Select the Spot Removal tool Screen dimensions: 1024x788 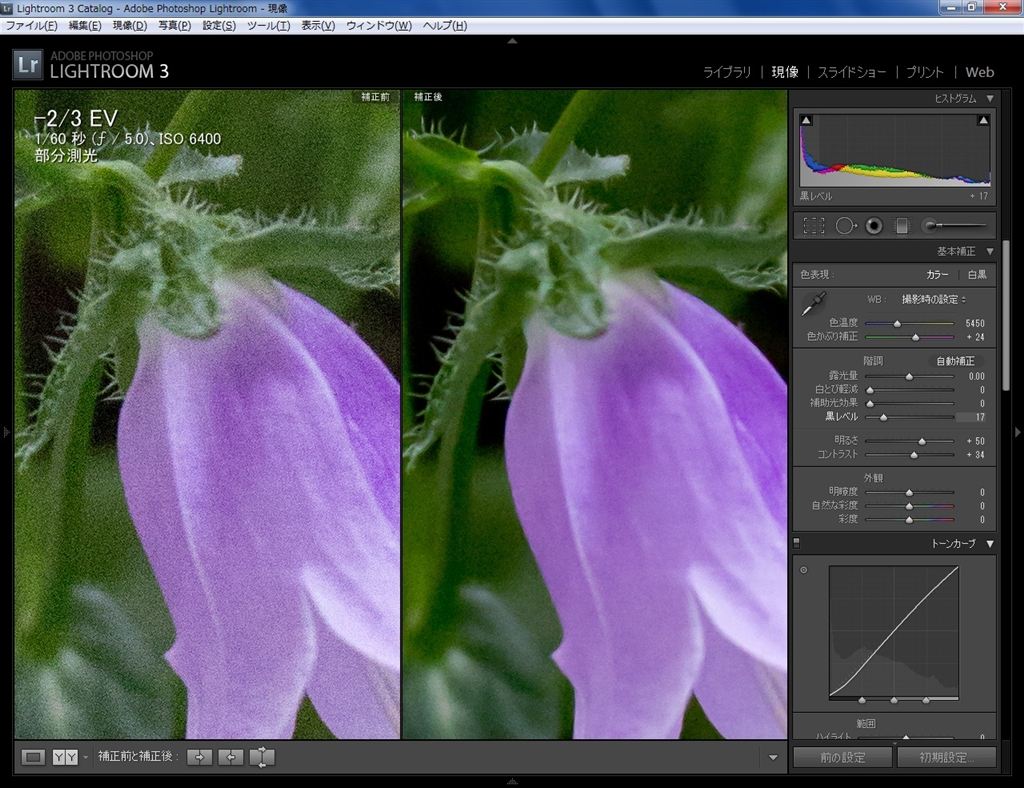pyautogui.click(x=845, y=226)
